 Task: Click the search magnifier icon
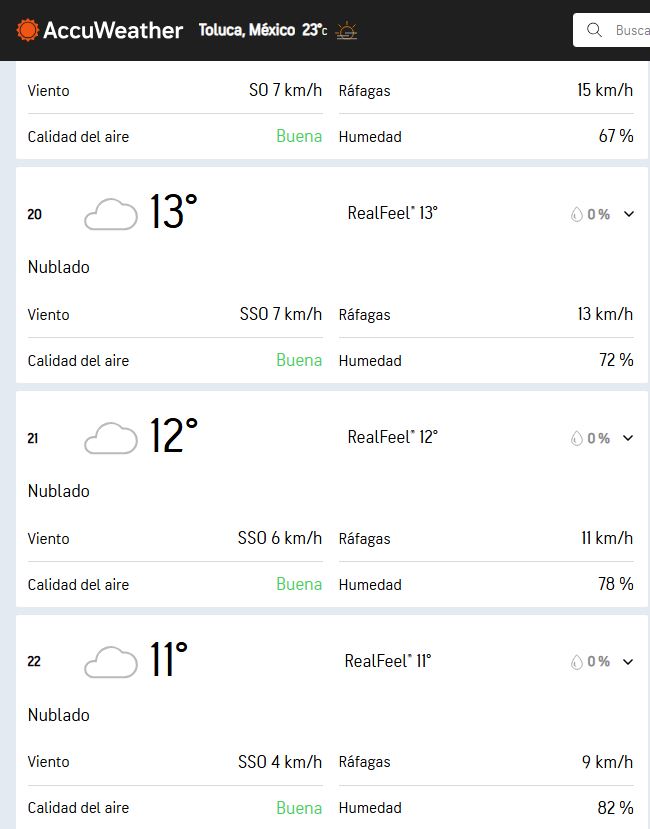594,30
